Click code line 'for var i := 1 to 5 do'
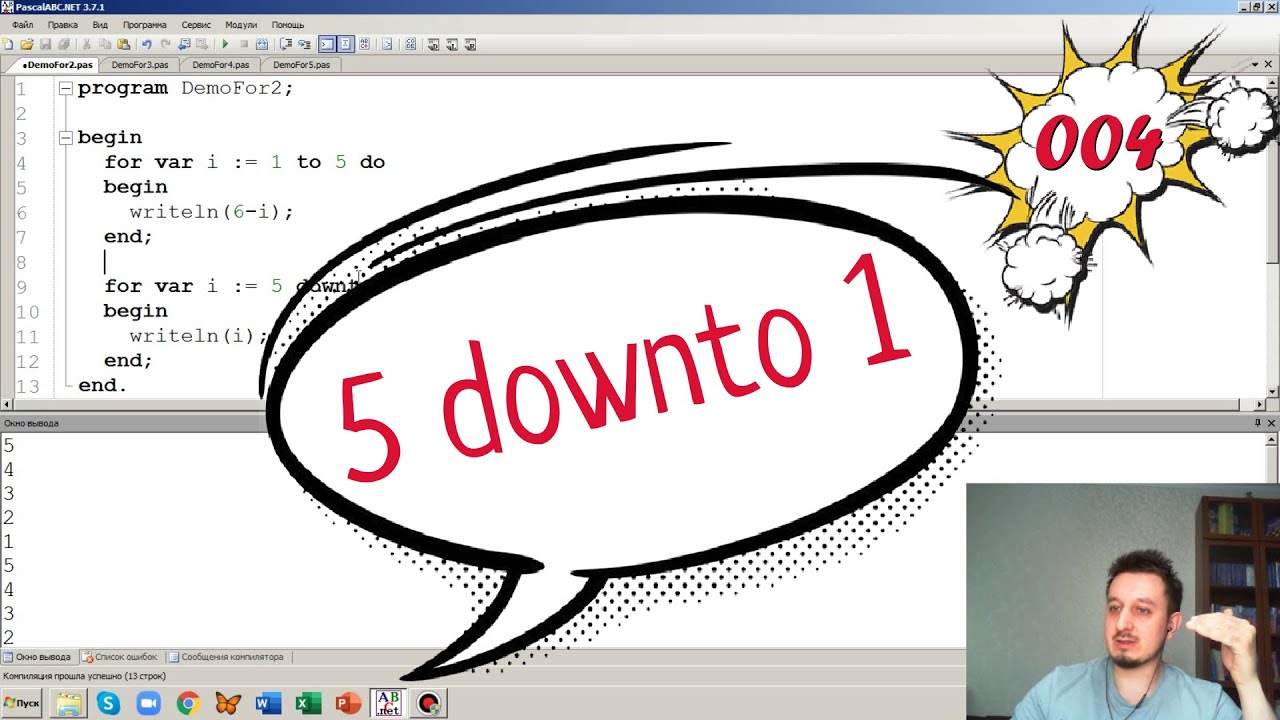The width and height of the screenshot is (1280, 720). click(x=244, y=162)
